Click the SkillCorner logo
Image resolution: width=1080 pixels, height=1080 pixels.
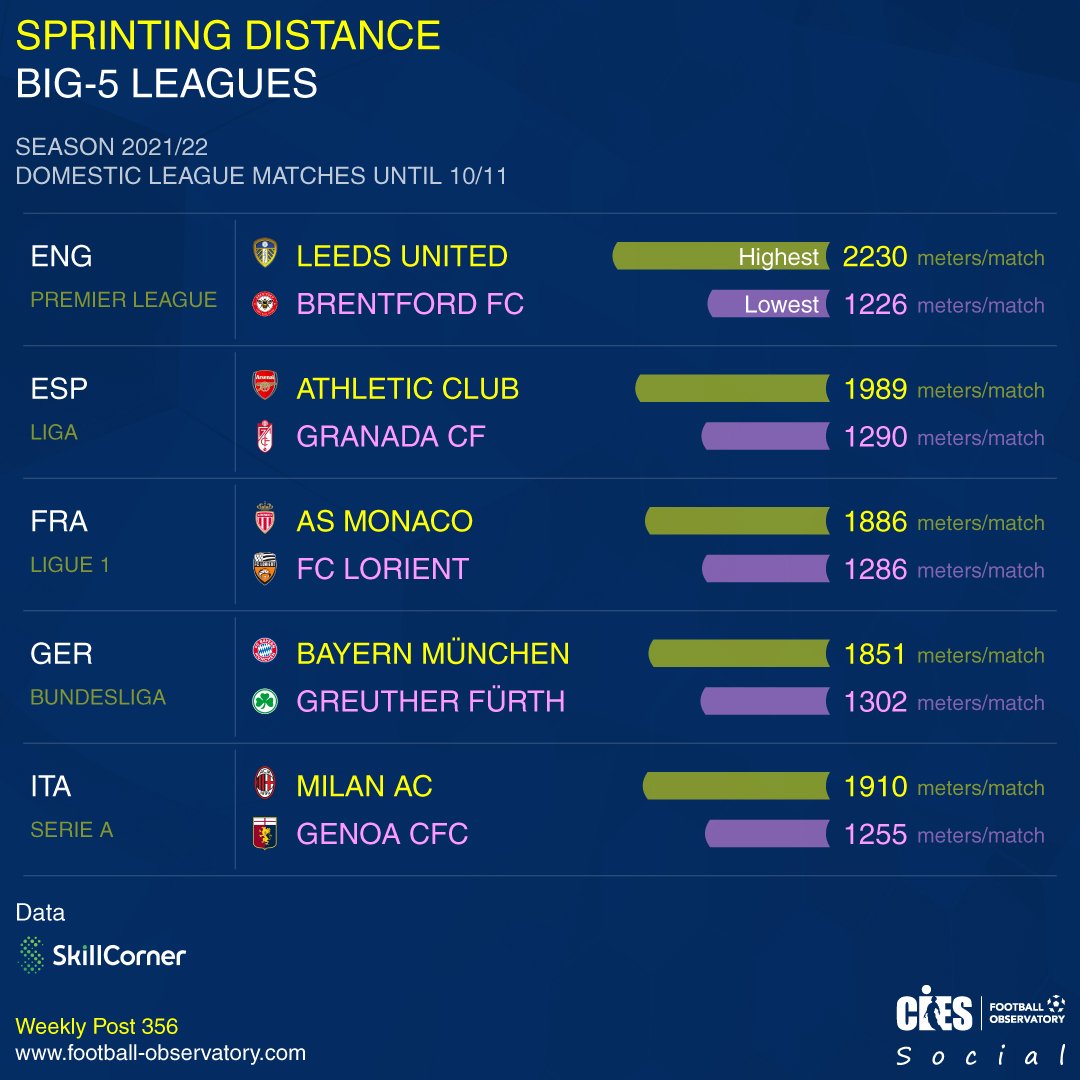(102, 955)
